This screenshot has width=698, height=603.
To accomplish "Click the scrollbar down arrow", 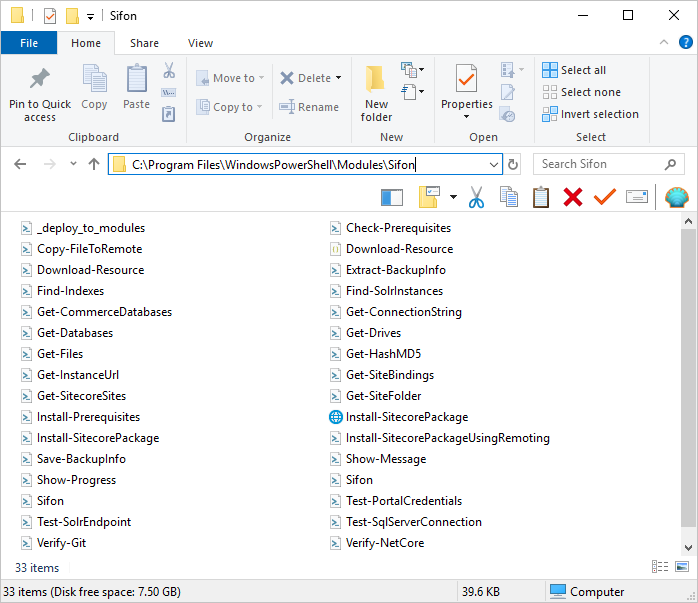I will [x=688, y=547].
